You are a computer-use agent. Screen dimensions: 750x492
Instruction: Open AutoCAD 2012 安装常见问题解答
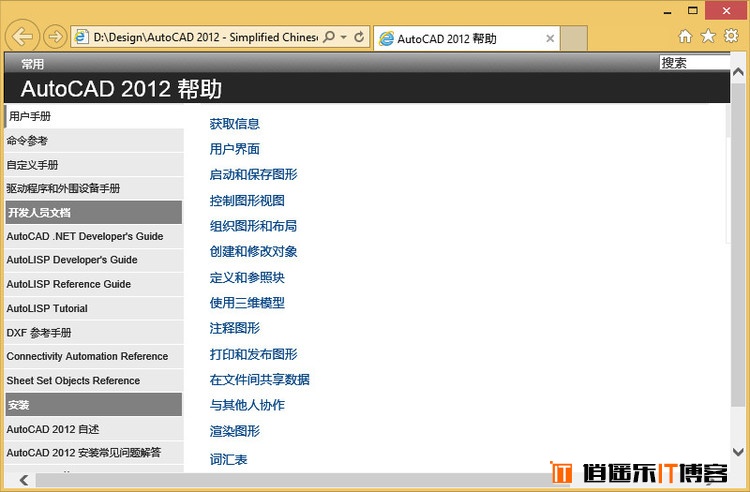pos(94,452)
